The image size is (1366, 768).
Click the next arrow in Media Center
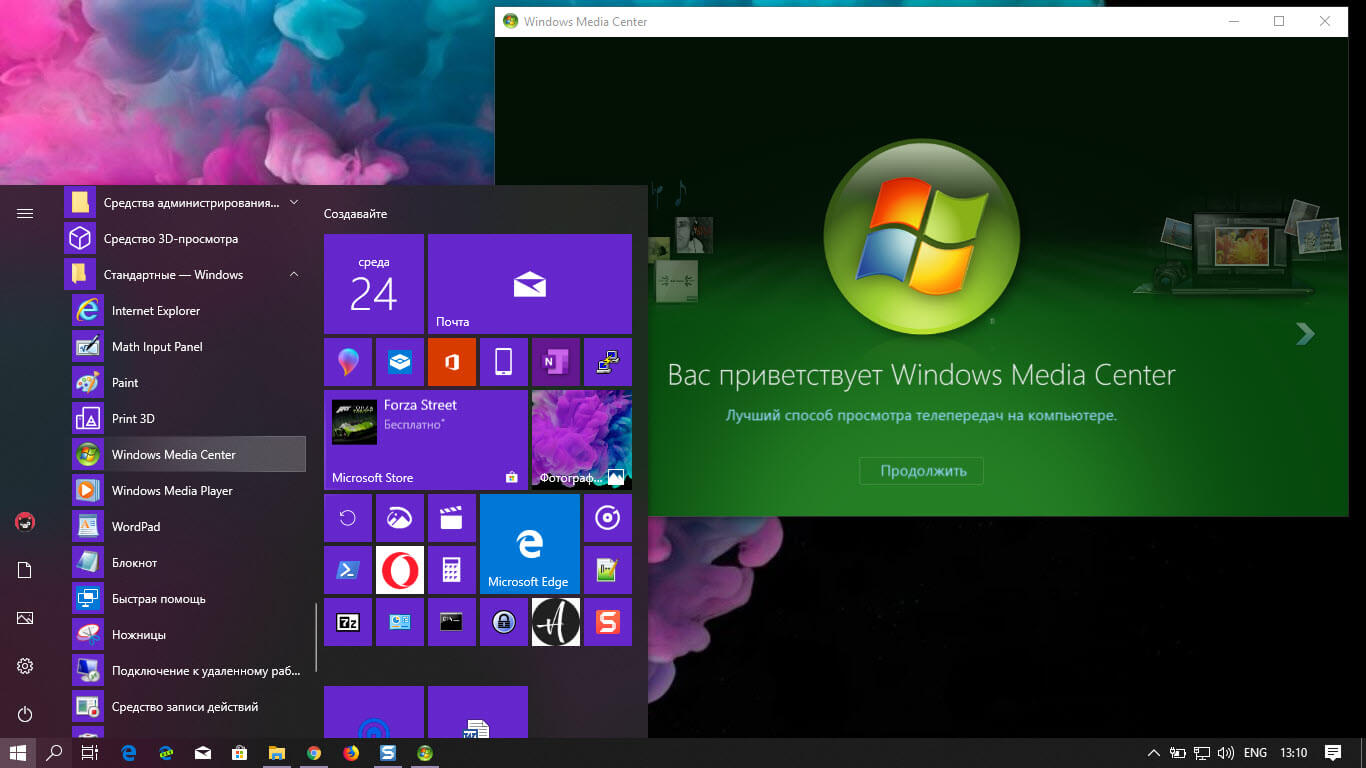coord(1304,333)
